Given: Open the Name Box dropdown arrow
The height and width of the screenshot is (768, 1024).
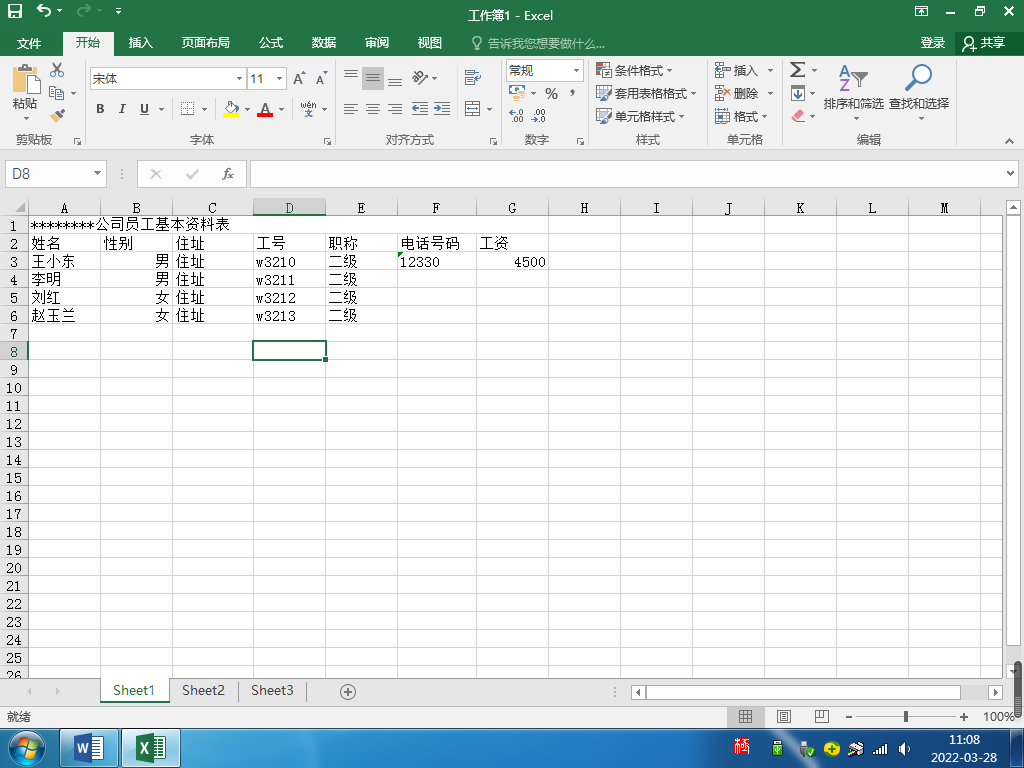Looking at the screenshot, I should tap(97, 174).
